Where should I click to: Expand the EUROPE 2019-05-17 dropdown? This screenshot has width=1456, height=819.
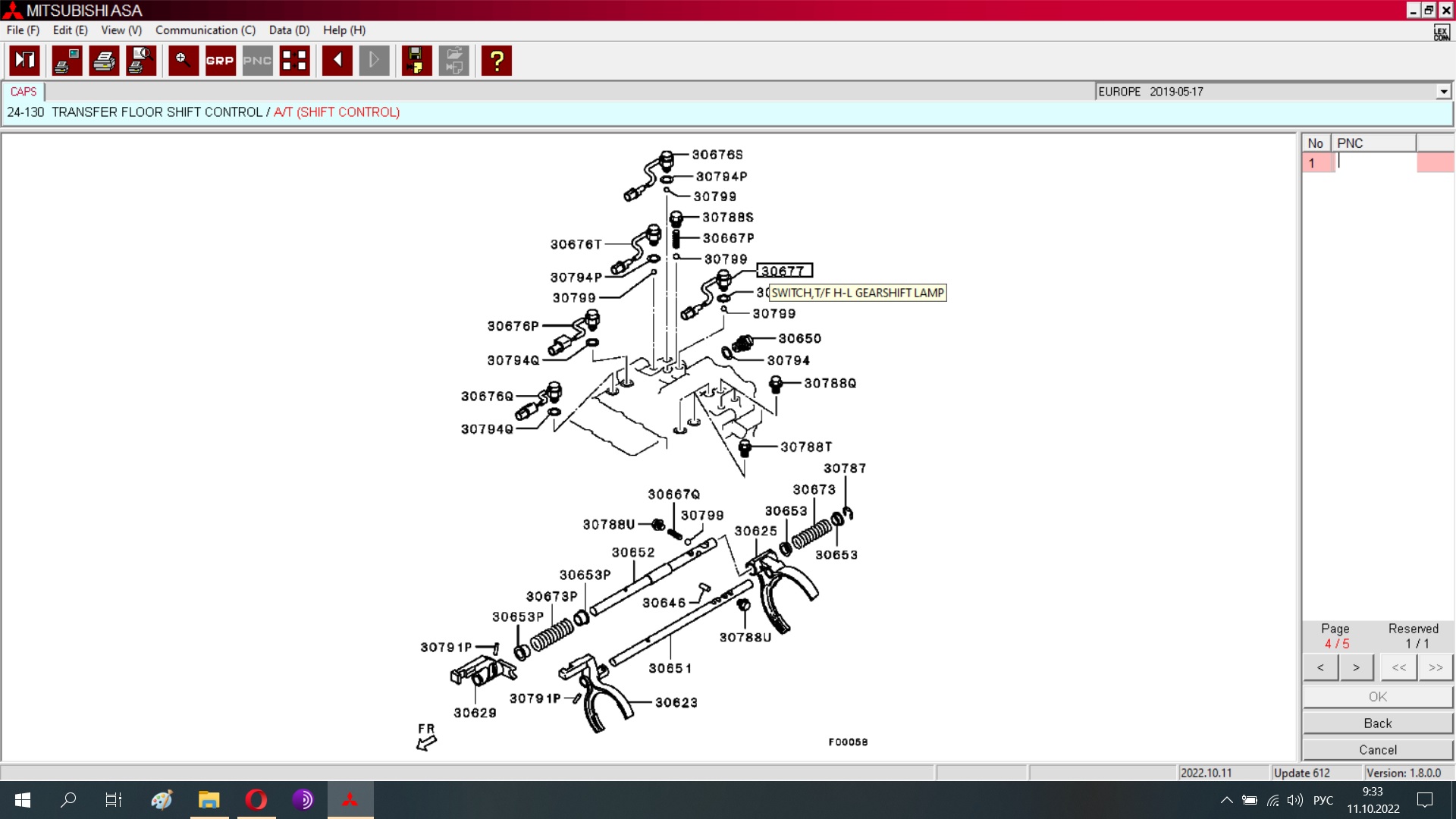point(1443,92)
